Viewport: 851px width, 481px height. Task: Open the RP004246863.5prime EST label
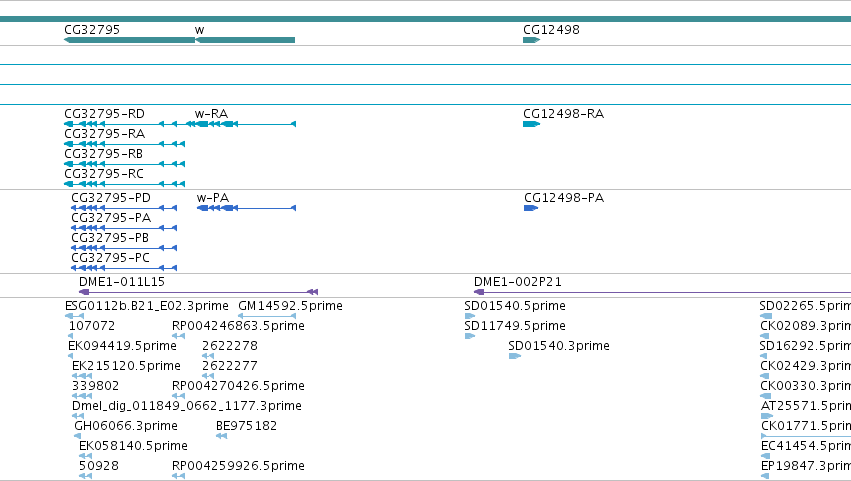[x=238, y=326]
